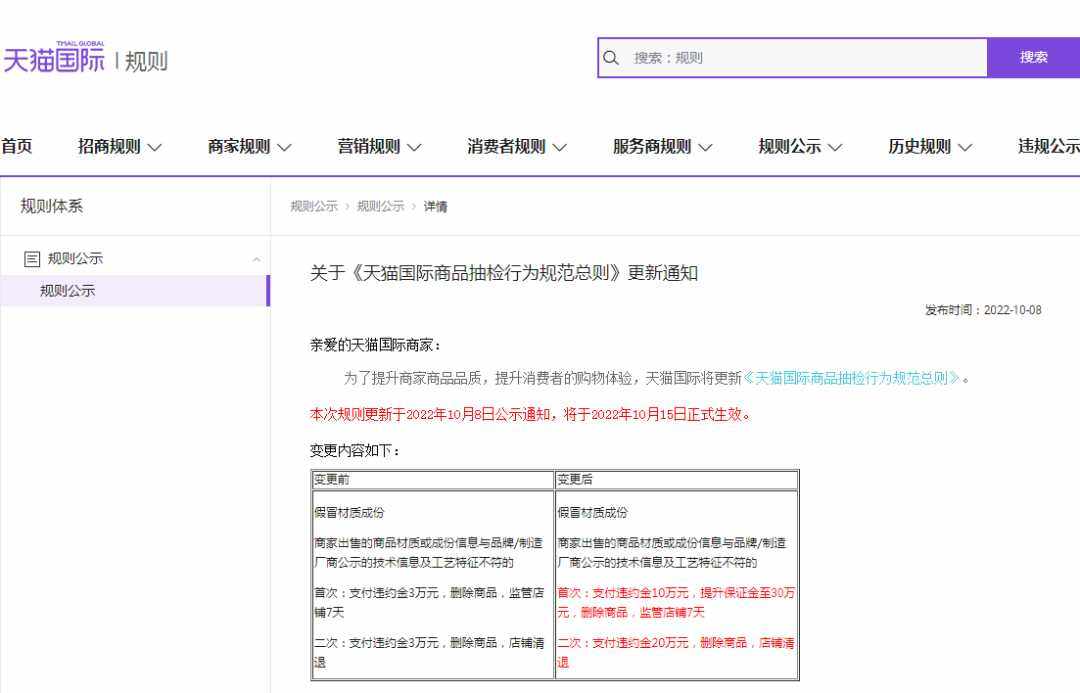Expand the chevron next to 消费者规则
This screenshot has width=1080, height=693.
point(559,147)
